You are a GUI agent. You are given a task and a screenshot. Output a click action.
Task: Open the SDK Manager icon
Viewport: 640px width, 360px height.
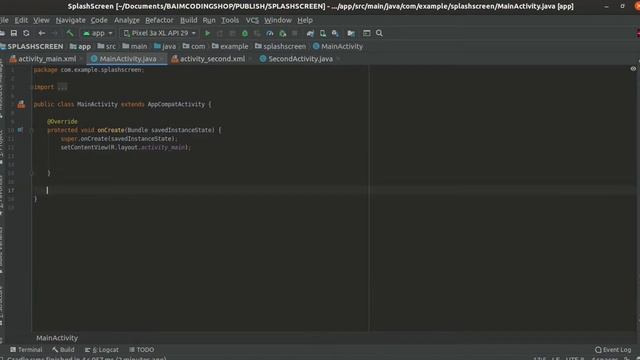tap(335, 33)
